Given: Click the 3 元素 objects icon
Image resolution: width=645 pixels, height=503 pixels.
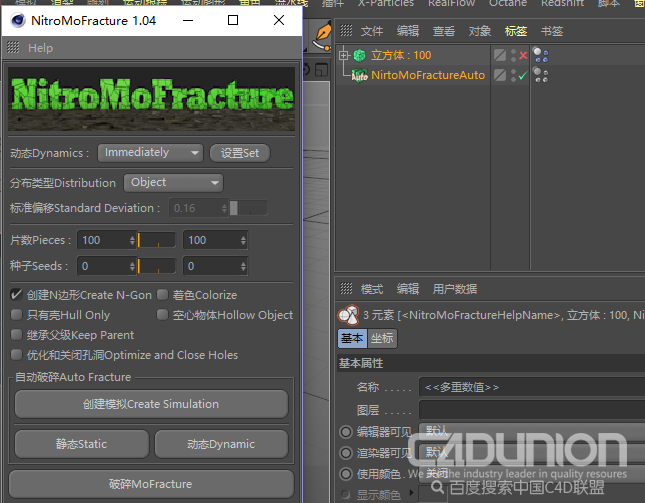Looking at the screenshot, I should coord(348,315).
